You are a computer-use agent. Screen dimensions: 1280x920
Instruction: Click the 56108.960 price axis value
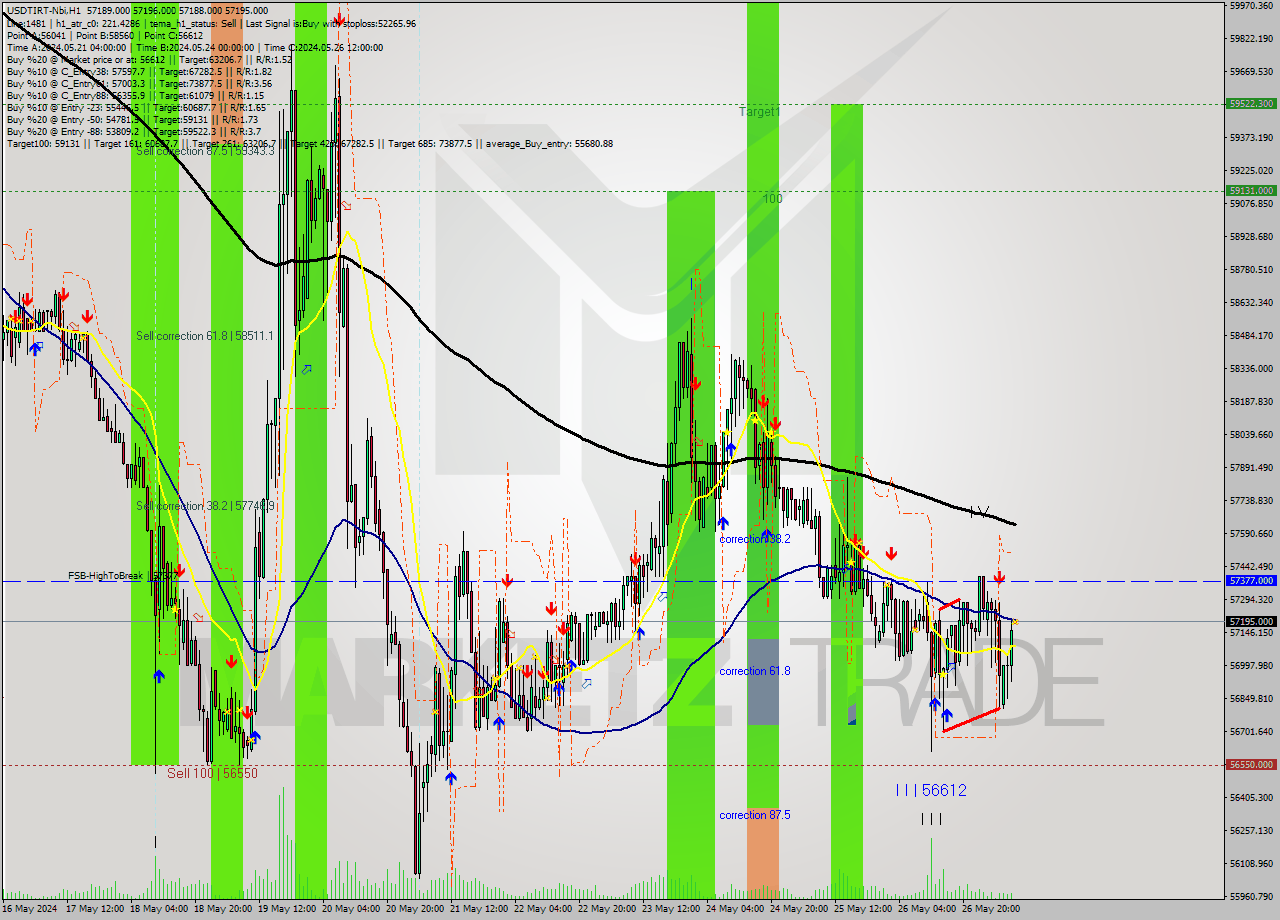point(1252,863)
